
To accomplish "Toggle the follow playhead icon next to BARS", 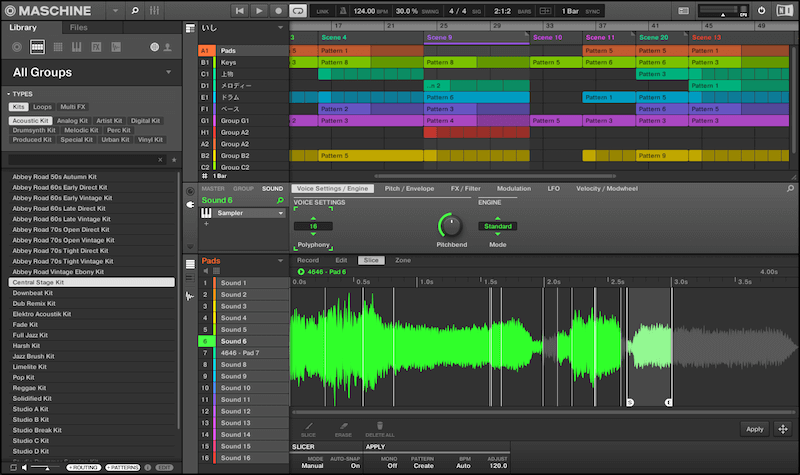I will 545,11.
